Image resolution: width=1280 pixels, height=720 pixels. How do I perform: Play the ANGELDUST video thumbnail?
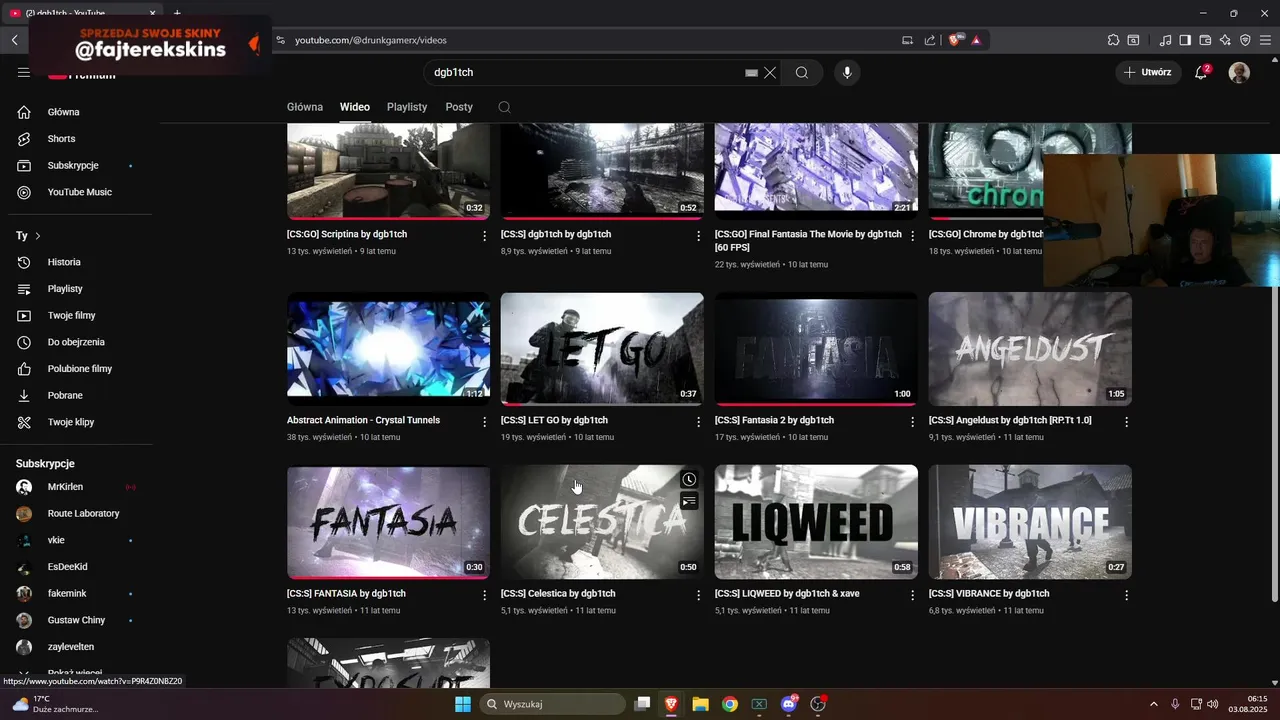pos(1030,349)
